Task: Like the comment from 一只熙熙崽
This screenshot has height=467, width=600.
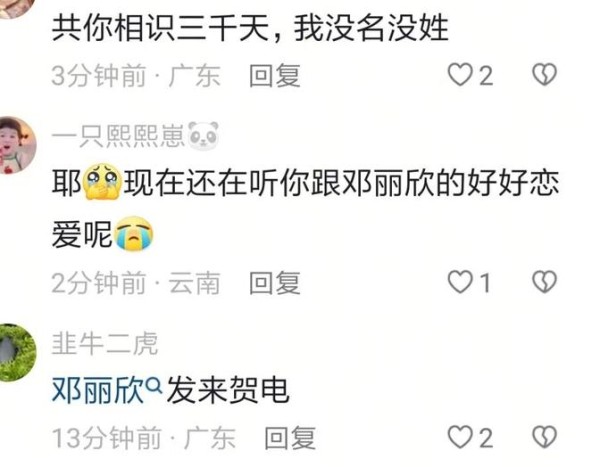Action: pyautogui.click(x=460, y=282)
